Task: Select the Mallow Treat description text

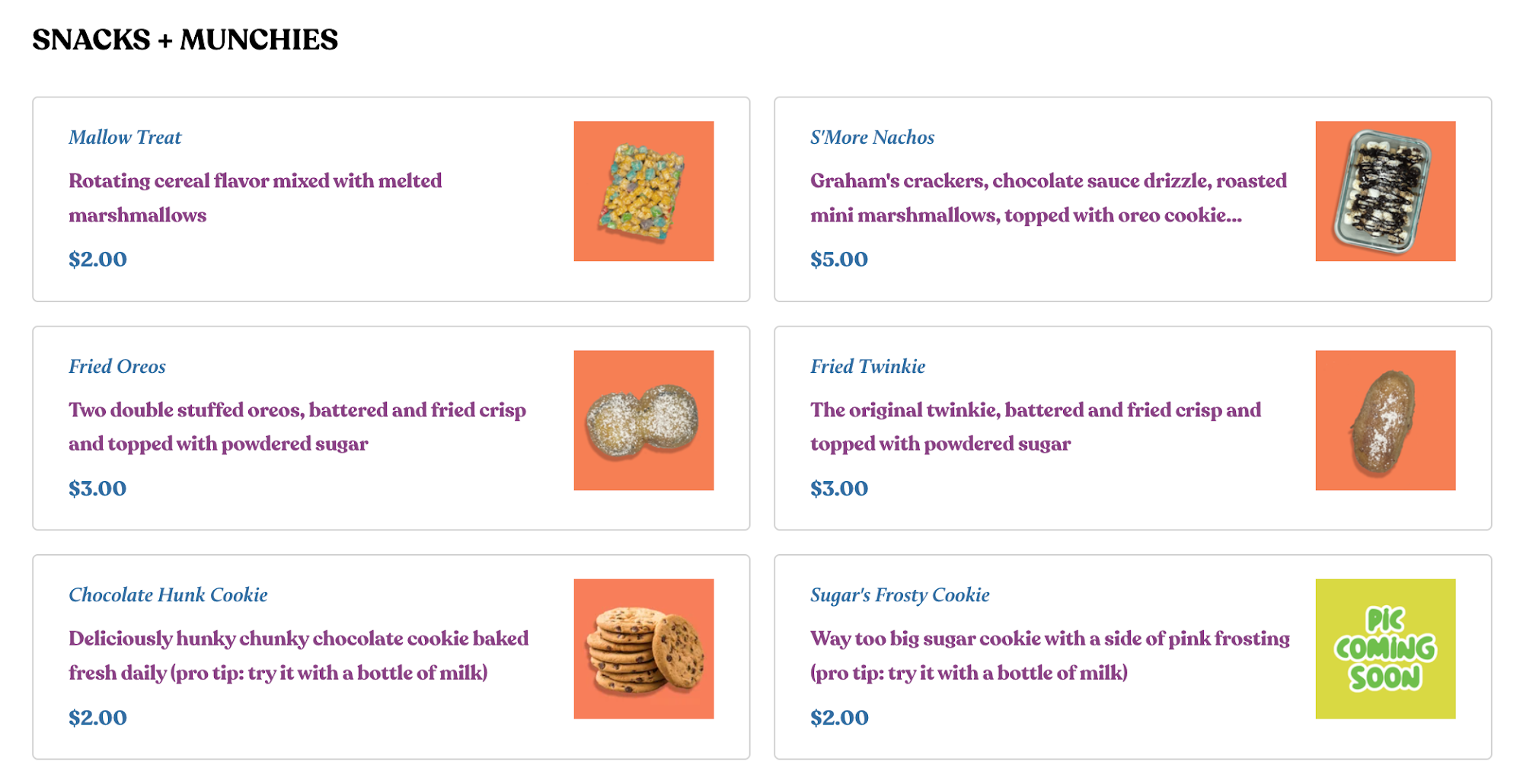Action: [255, 198]
